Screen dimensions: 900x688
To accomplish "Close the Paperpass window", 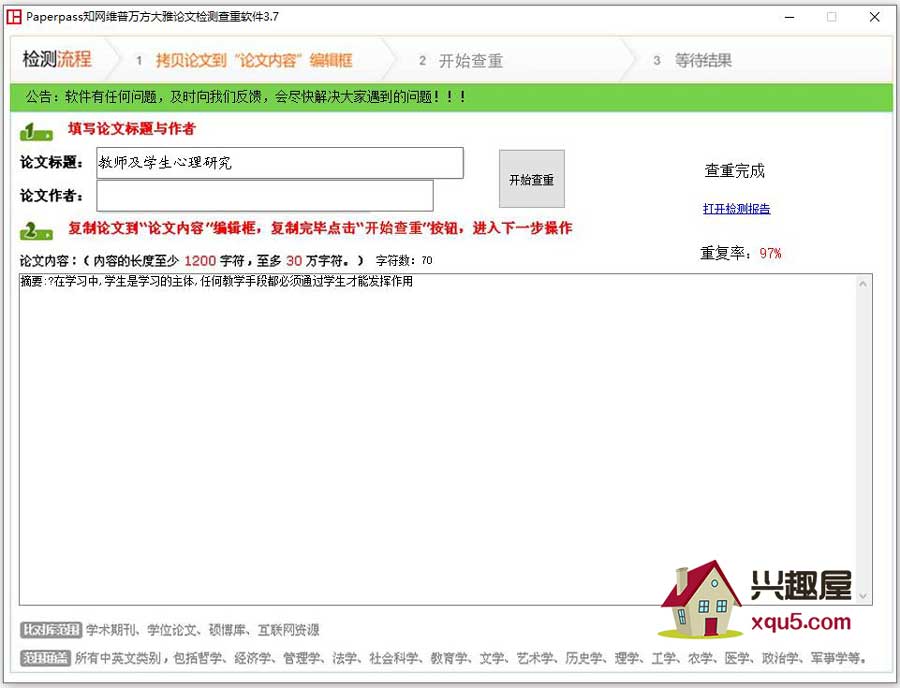I will 874,17.
